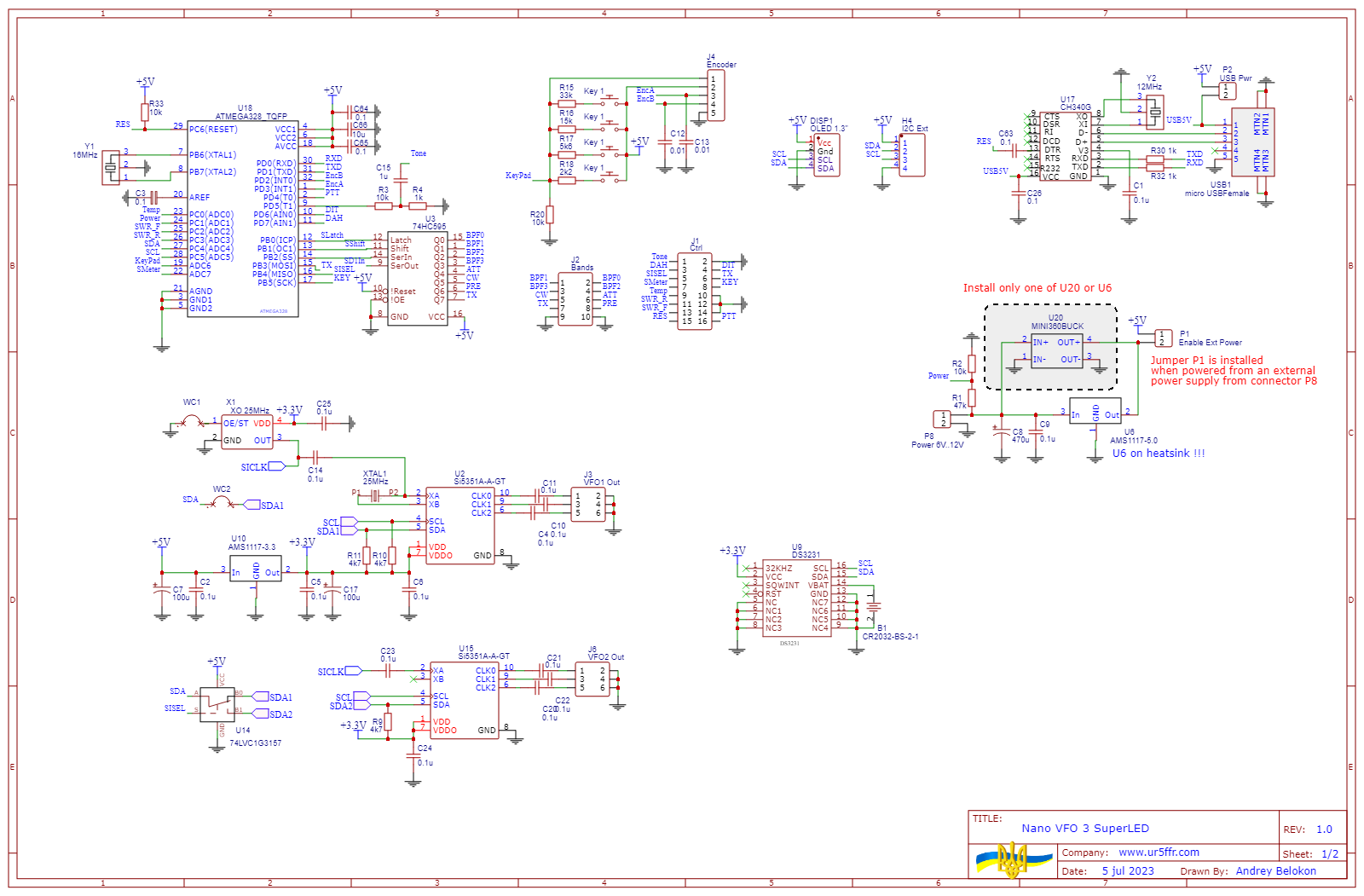
Task: Click the R32 1k resistor near RXD
Action: (1155, 167)
